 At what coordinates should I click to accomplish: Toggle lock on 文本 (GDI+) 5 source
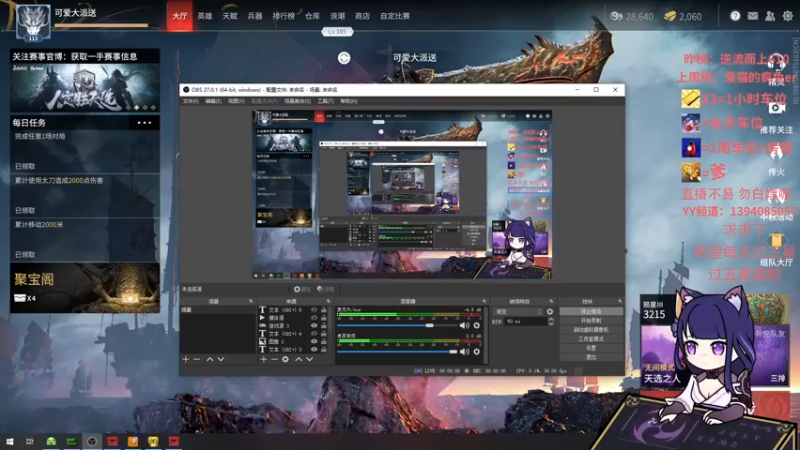click(323, 310)
